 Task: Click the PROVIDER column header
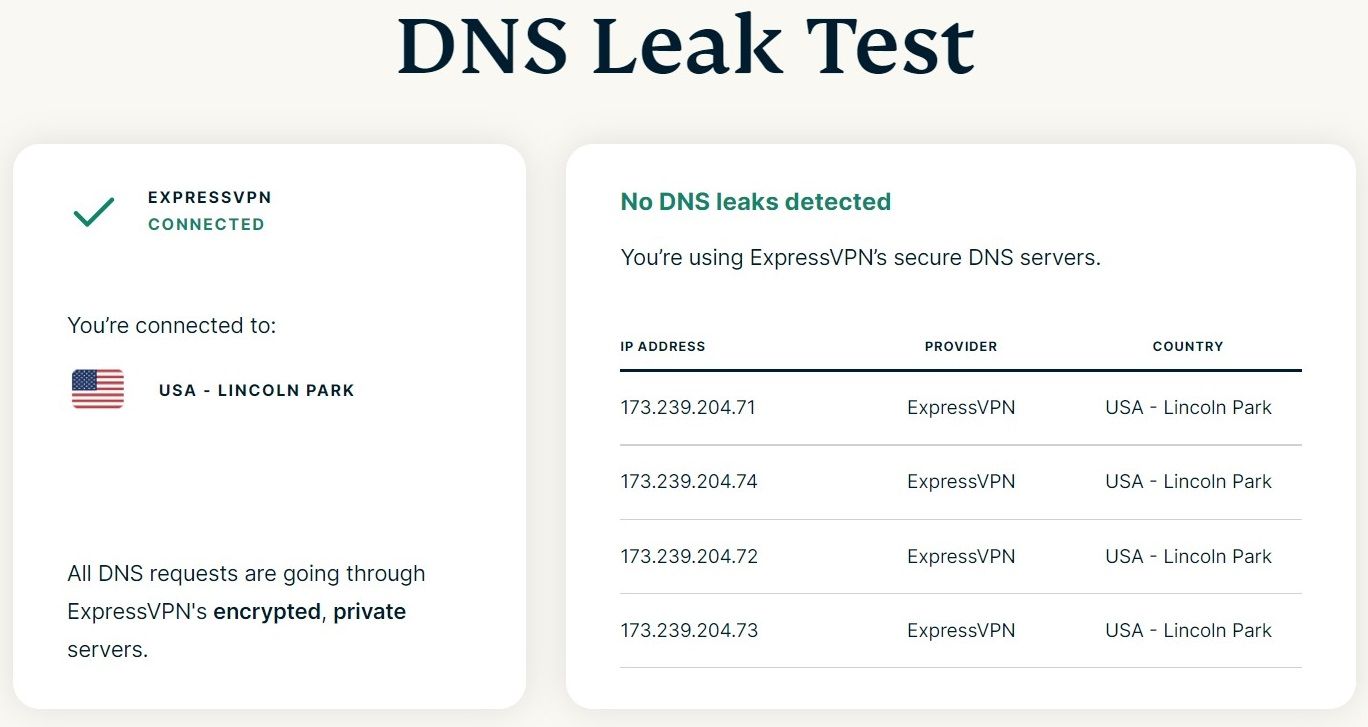pos(960,347)
